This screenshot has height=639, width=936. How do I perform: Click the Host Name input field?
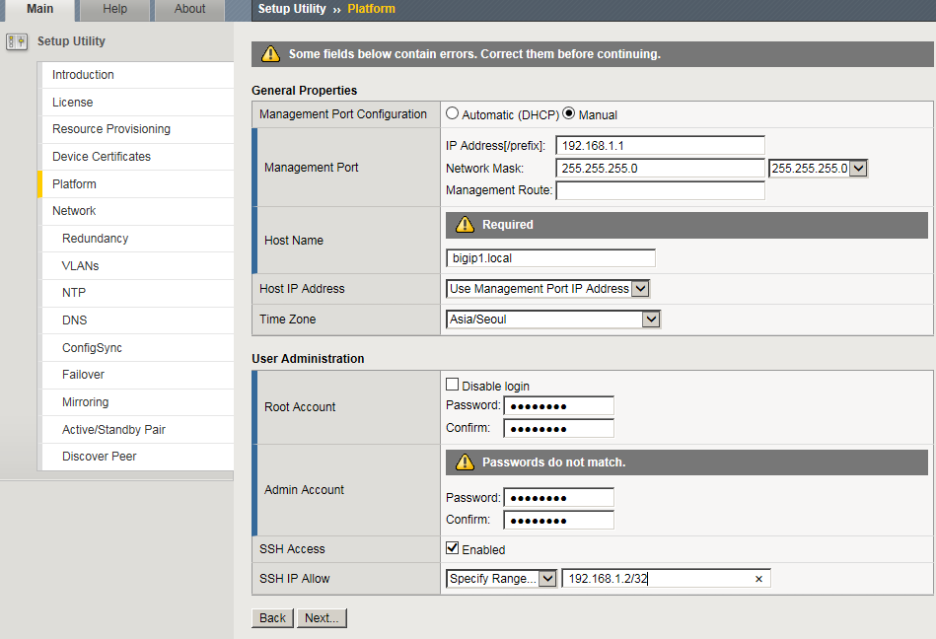(550, 258)
